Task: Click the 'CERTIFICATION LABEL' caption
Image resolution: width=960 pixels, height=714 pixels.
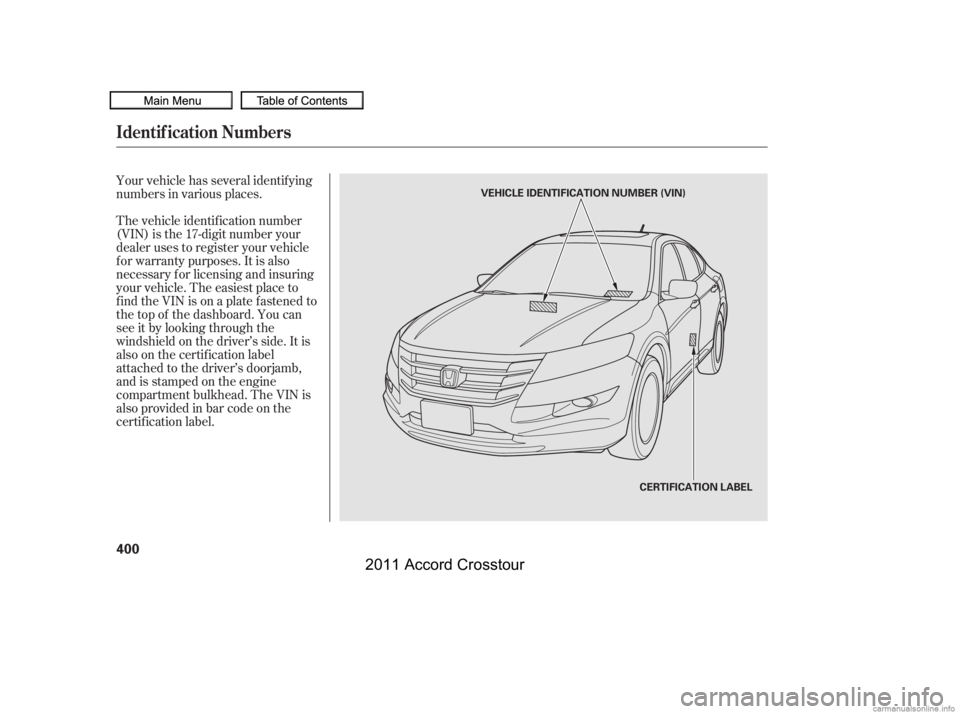Action: tap(696, 487)
